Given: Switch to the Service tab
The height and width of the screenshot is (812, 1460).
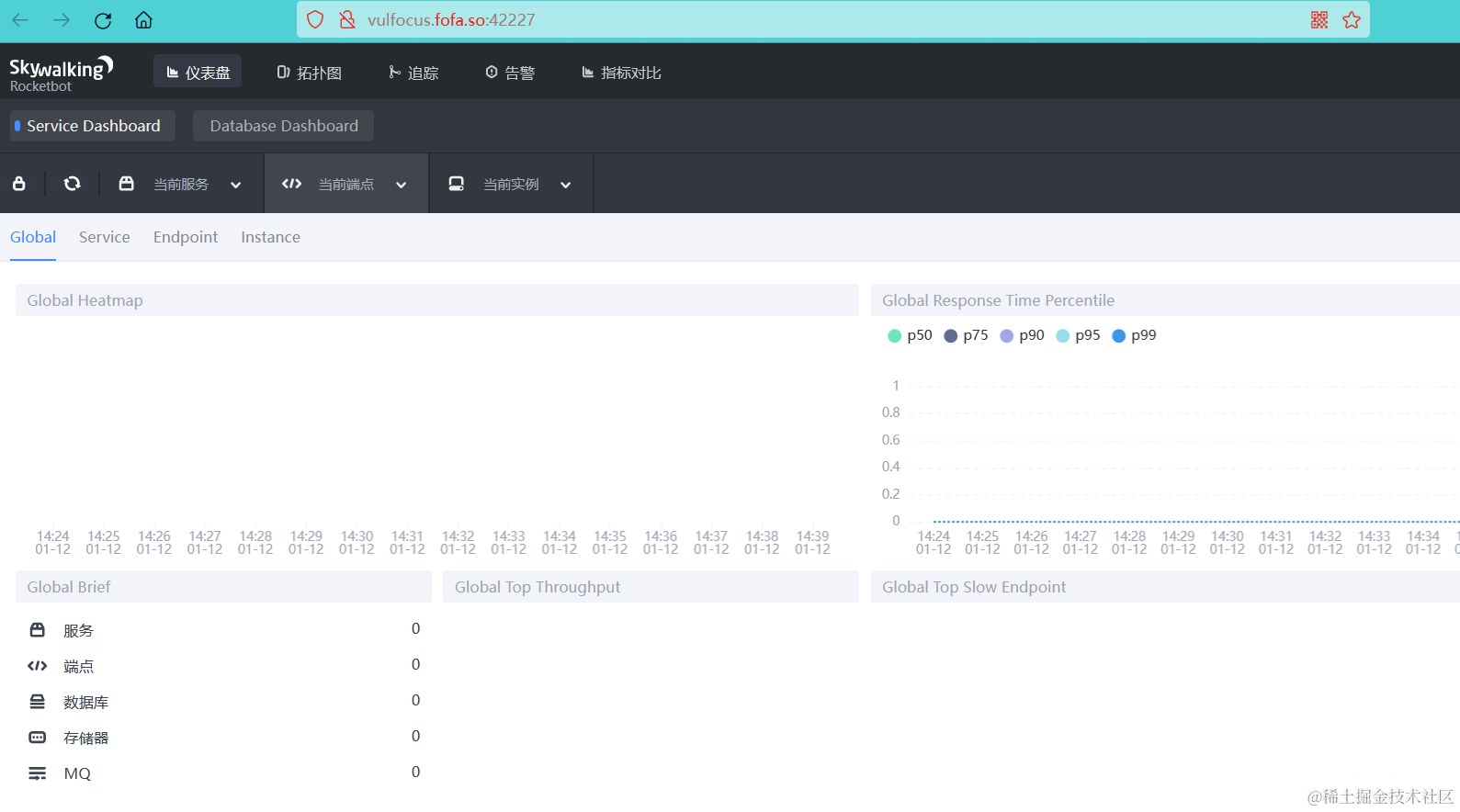Looking at the screenshot, I should [x=105, y=237].
